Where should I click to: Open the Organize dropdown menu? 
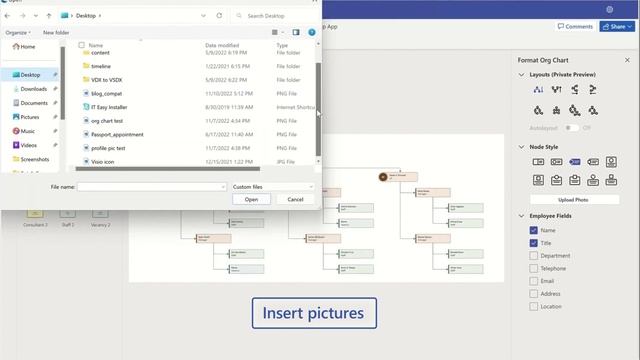point(18,32)
